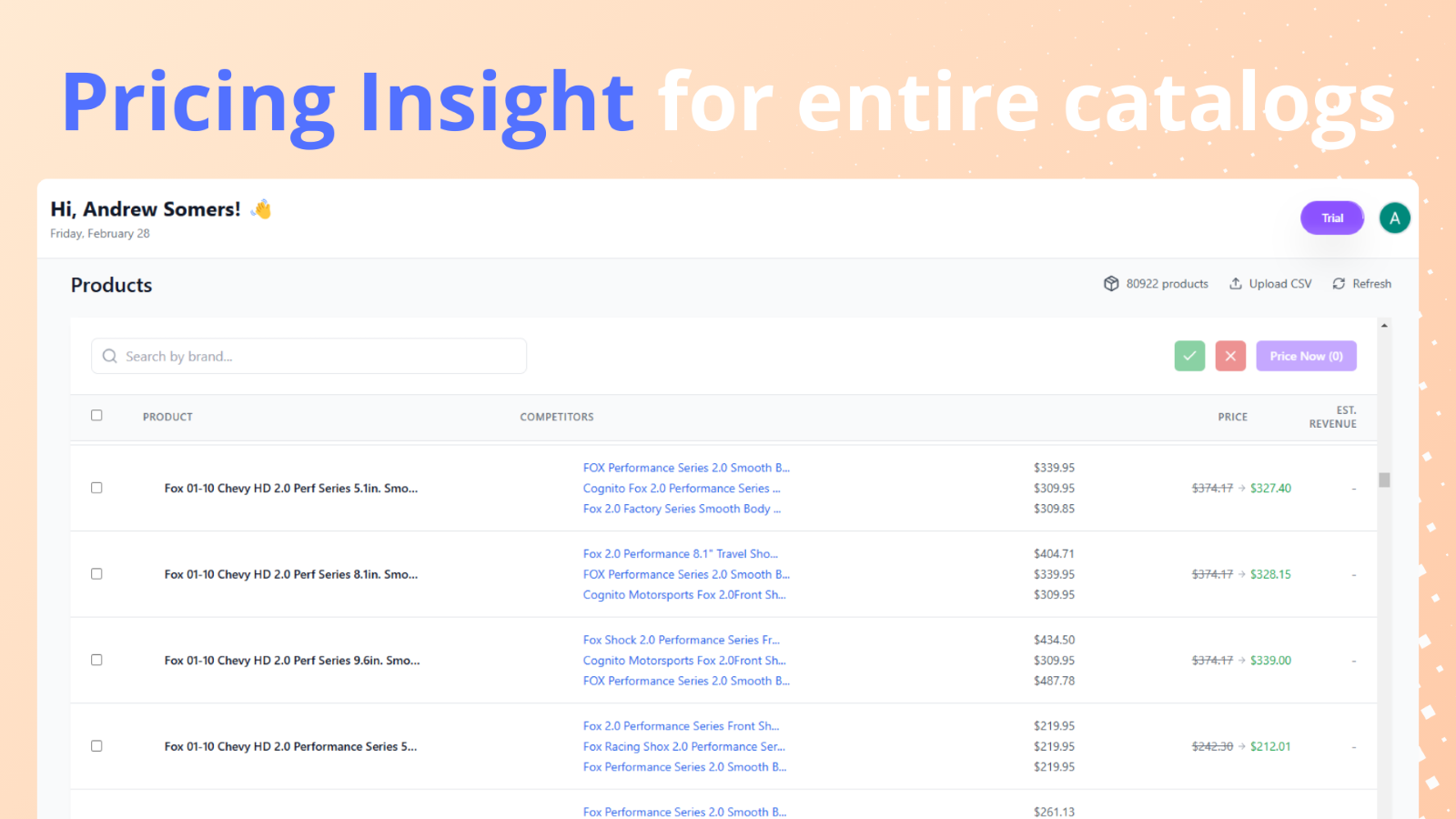Click the new price $328.15
Screen dimensions: 1456x819
pos(1270,574)
